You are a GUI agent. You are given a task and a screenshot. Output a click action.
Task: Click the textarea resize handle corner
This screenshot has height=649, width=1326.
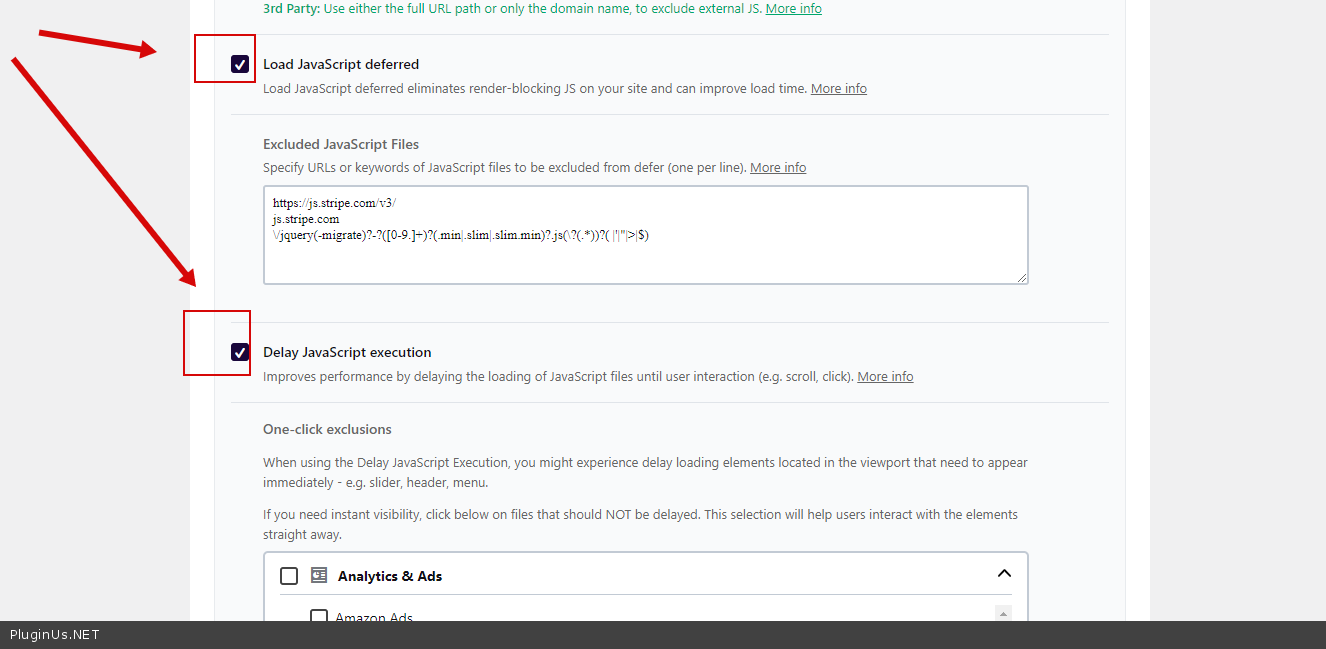coord(1021,277)
